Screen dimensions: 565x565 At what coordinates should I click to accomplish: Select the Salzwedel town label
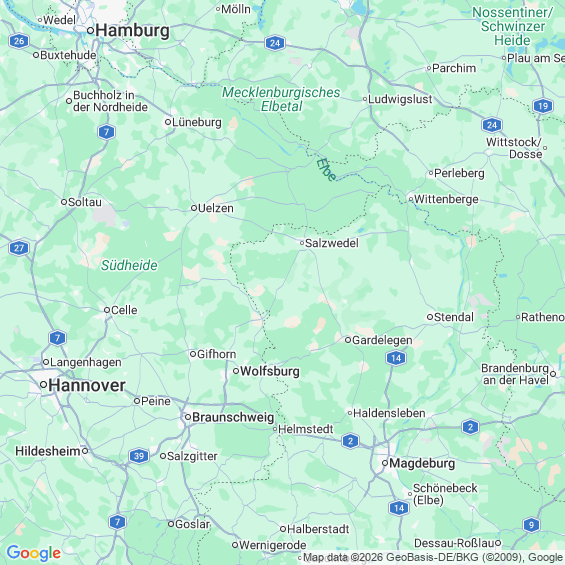coord(332,243)
